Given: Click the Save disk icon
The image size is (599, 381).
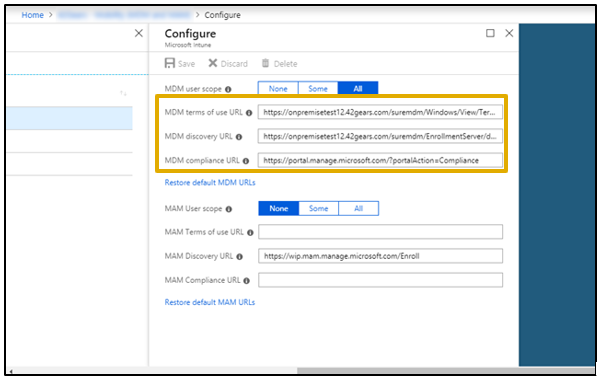Looking at the screenshot, I should (x=170, y=63).
